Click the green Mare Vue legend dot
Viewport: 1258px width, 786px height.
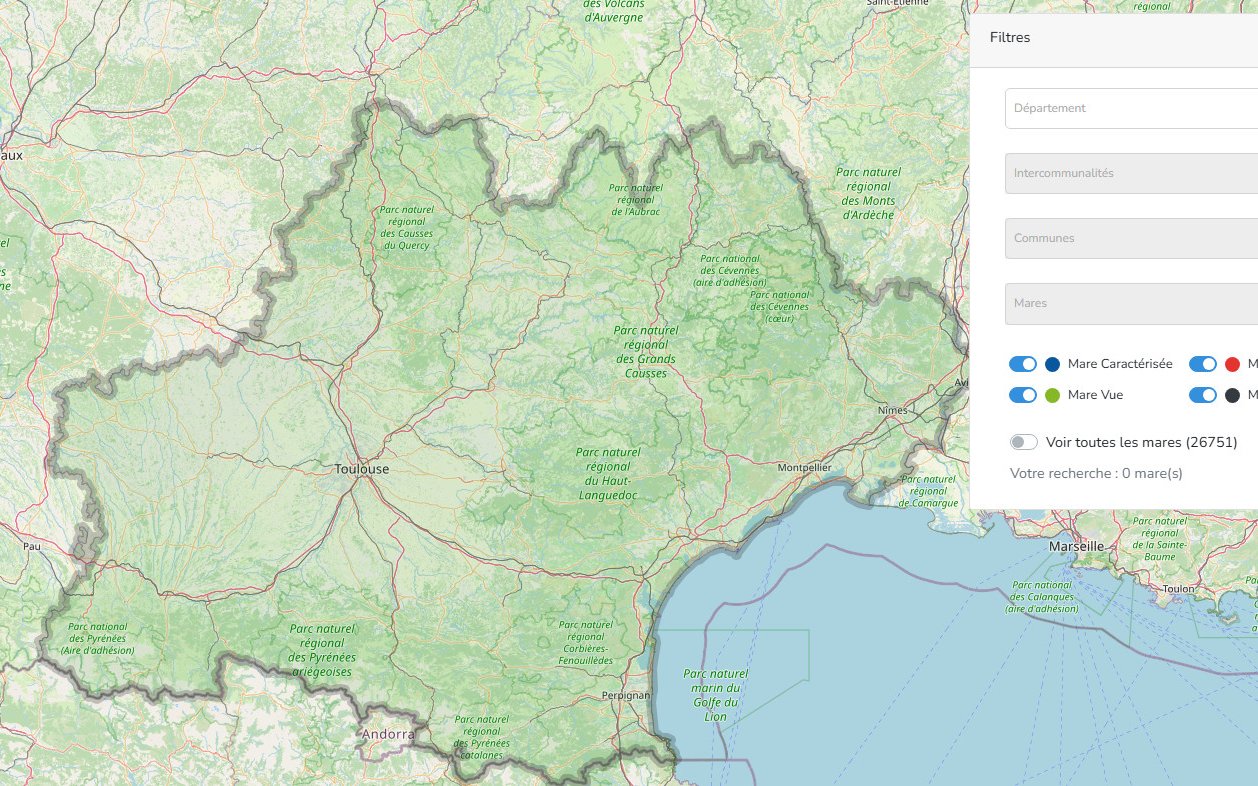coord(1052,395)
